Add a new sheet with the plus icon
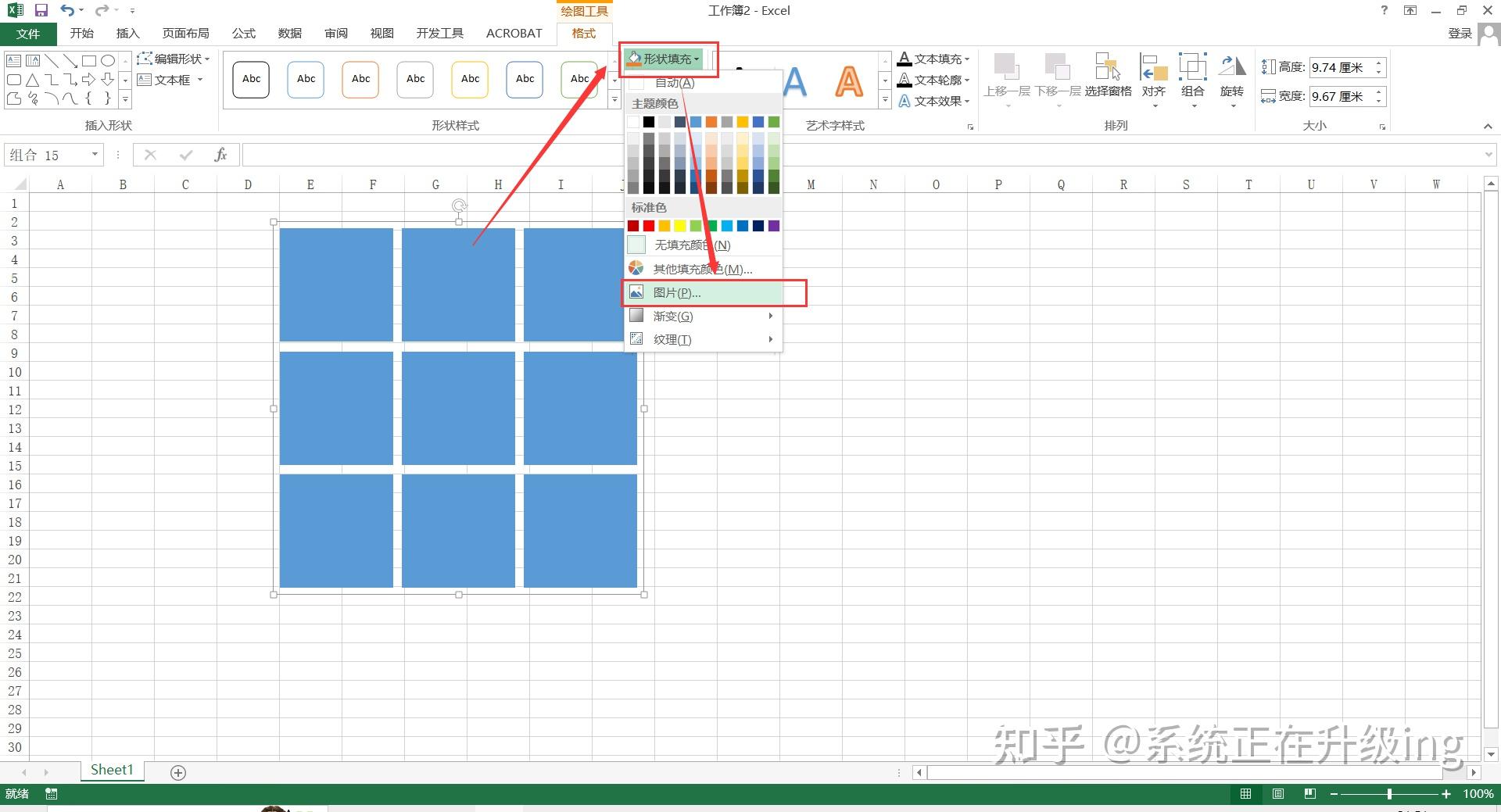 (178, 772)
